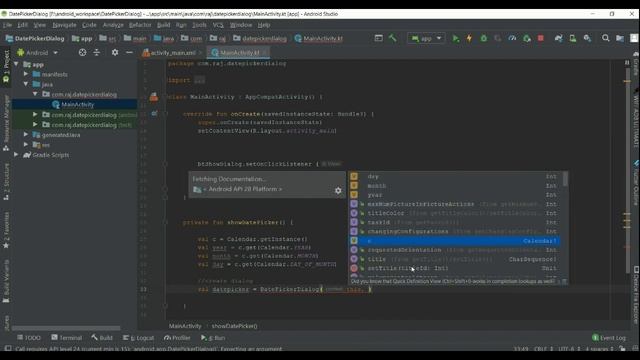640x360 pixels.
Task: Click showDatePicker() in editor breadcrumb
Action: pos(234,326)
